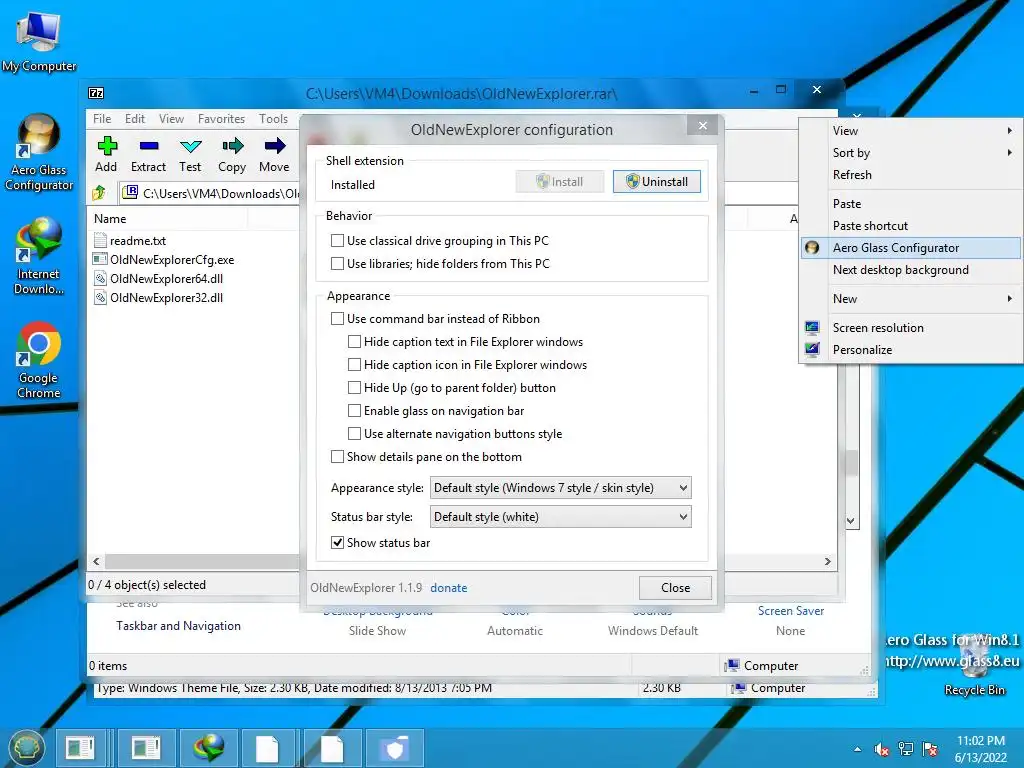The height and width of the screenshot is (768, 1024).
Task: Click the vertical scrollbar down arrow behind dialog
Action: 851,521
